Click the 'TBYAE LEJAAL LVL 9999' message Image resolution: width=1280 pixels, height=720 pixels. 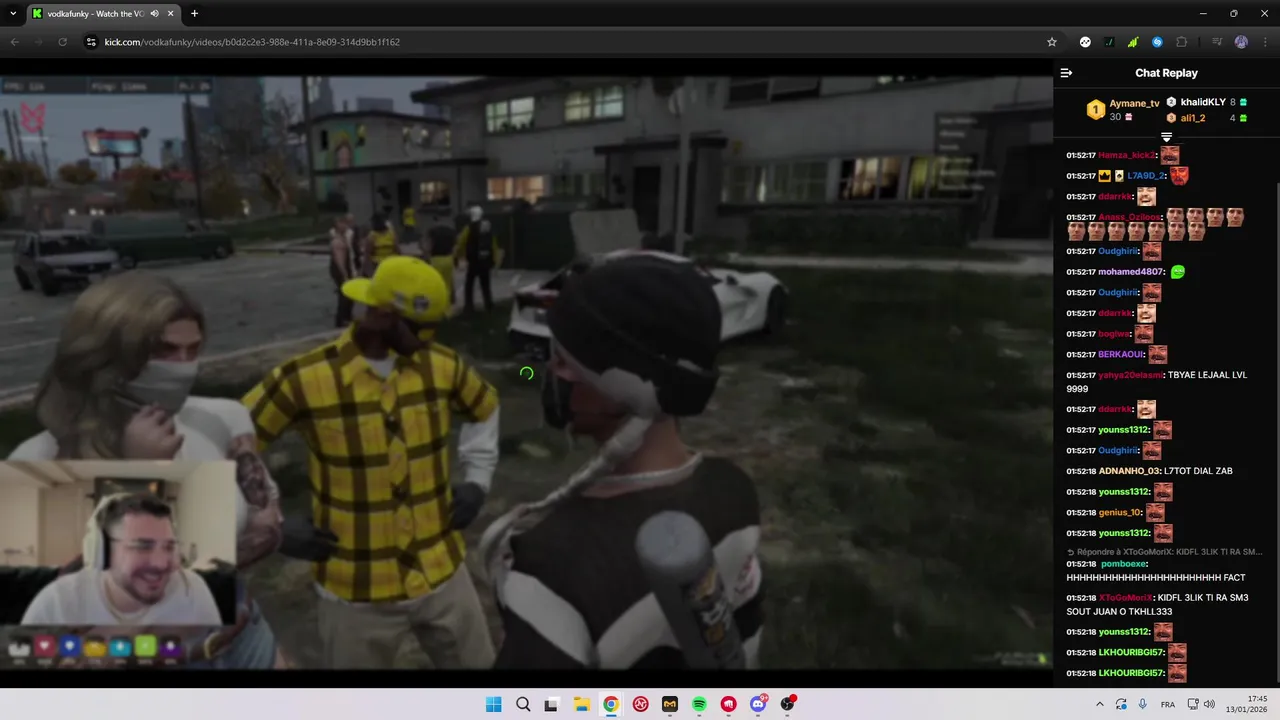[x=1156, y=382]
